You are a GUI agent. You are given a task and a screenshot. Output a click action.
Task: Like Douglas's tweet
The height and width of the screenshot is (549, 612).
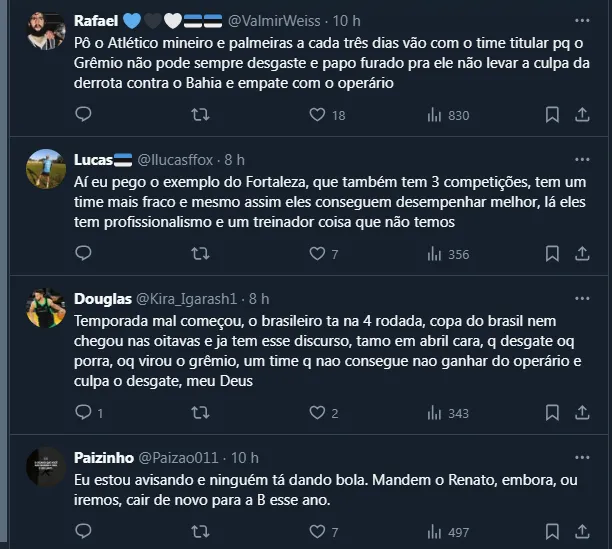coord(318,413)
